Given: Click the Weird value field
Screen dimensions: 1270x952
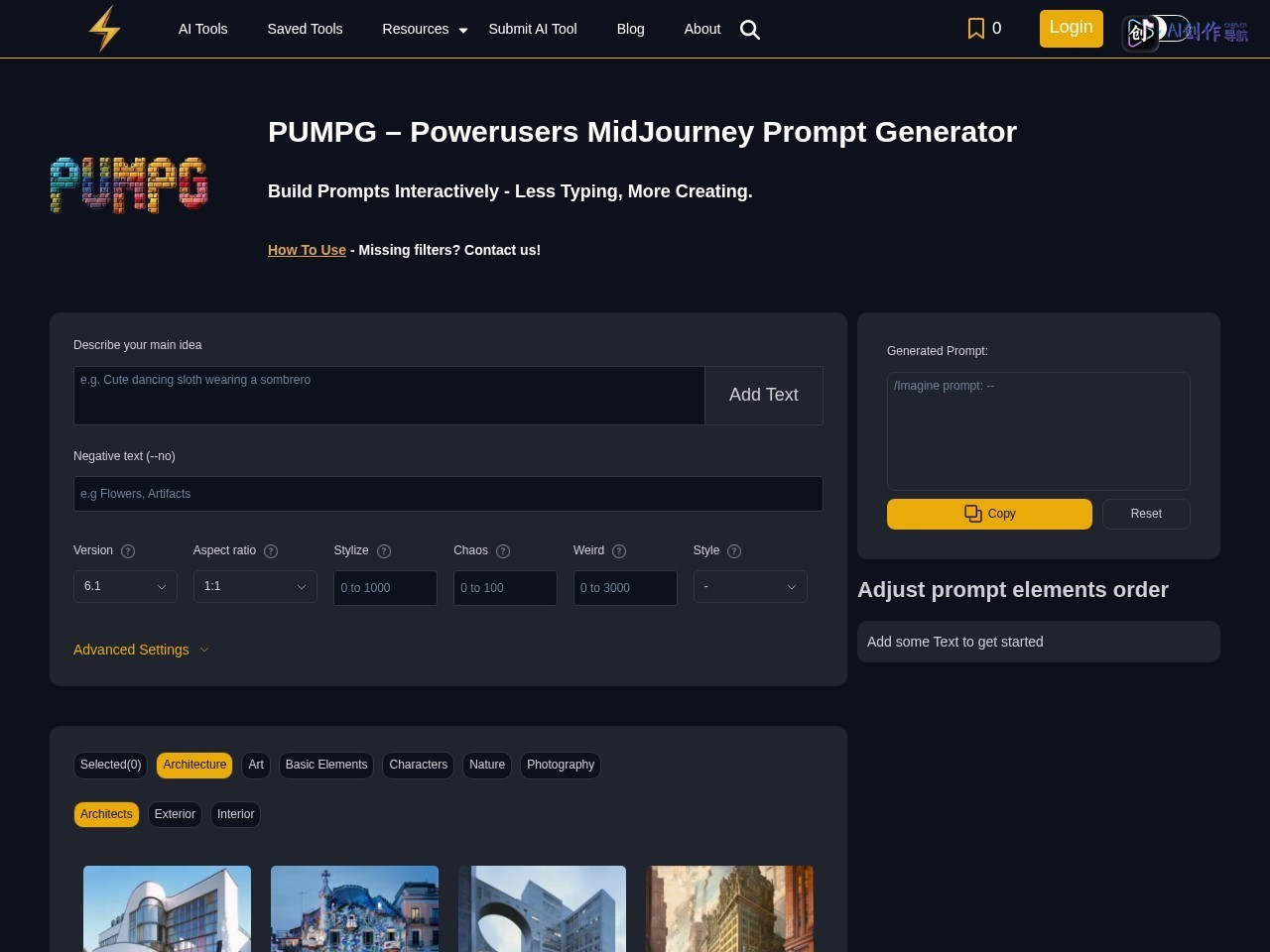Looking at the screenshot, I should [625, 588].
